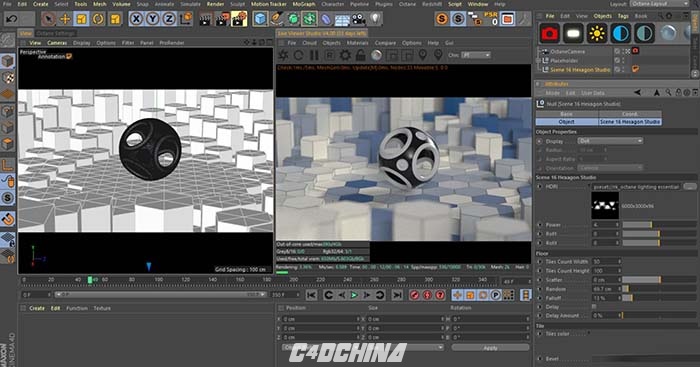Toggle the Z axis lock

(169, 19)
